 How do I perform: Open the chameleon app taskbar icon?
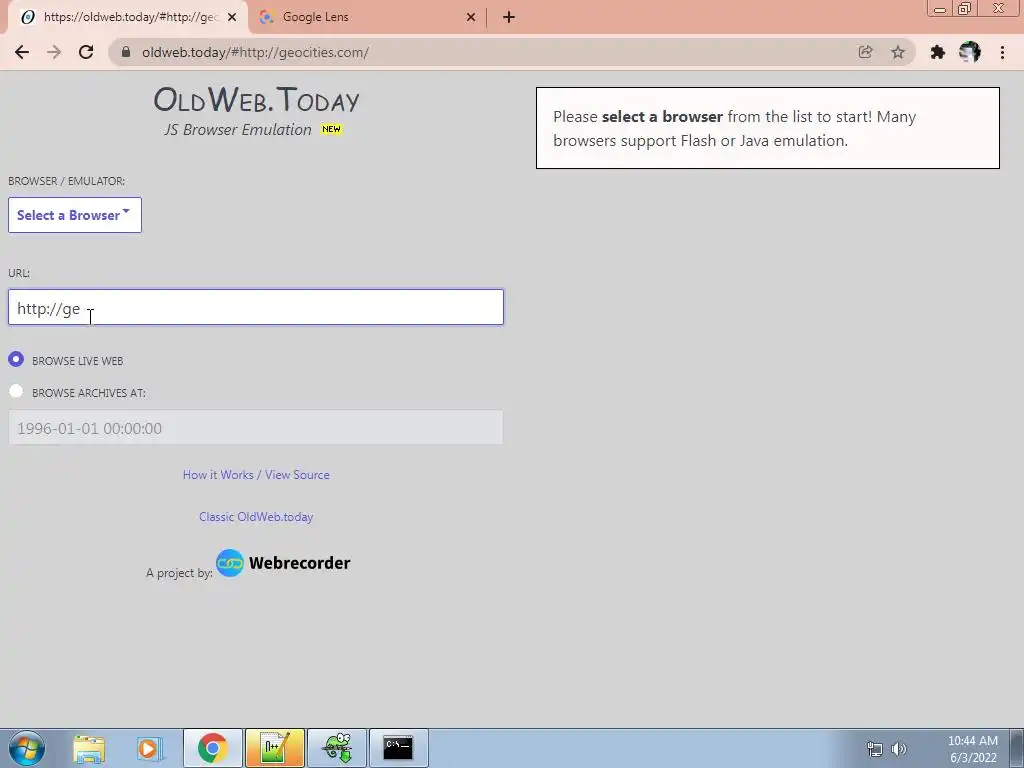(x=337, y=748)
